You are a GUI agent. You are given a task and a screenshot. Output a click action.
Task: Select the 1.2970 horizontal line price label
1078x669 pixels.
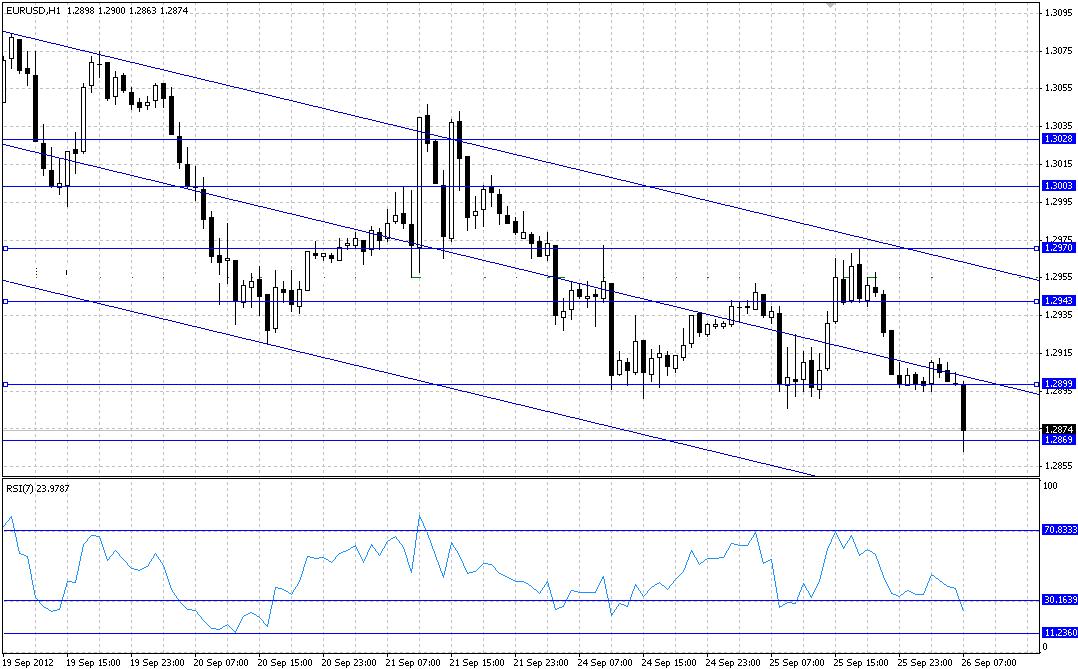(1059, 248)
